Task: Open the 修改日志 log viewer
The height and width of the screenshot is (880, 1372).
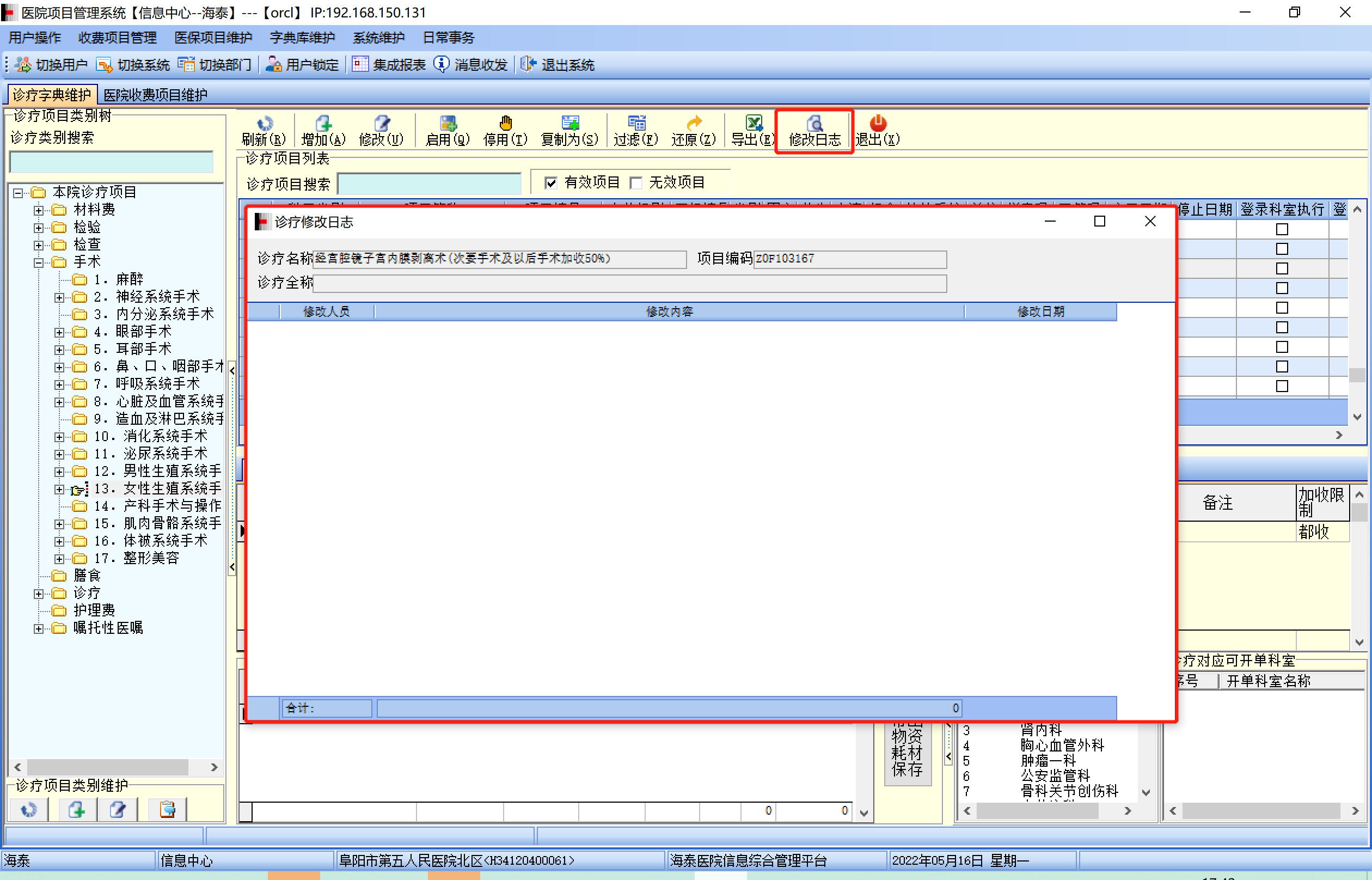Action: tap(814, 130)
